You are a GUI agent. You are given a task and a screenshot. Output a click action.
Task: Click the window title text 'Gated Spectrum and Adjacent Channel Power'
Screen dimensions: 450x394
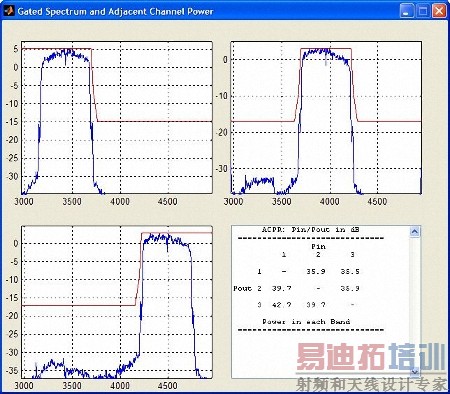click(115, 11)
